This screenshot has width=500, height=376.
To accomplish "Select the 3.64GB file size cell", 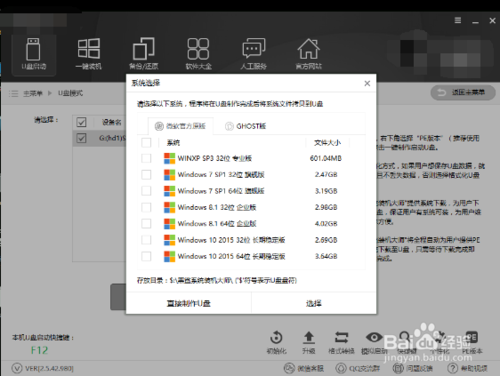I will [x=326, y=256].
